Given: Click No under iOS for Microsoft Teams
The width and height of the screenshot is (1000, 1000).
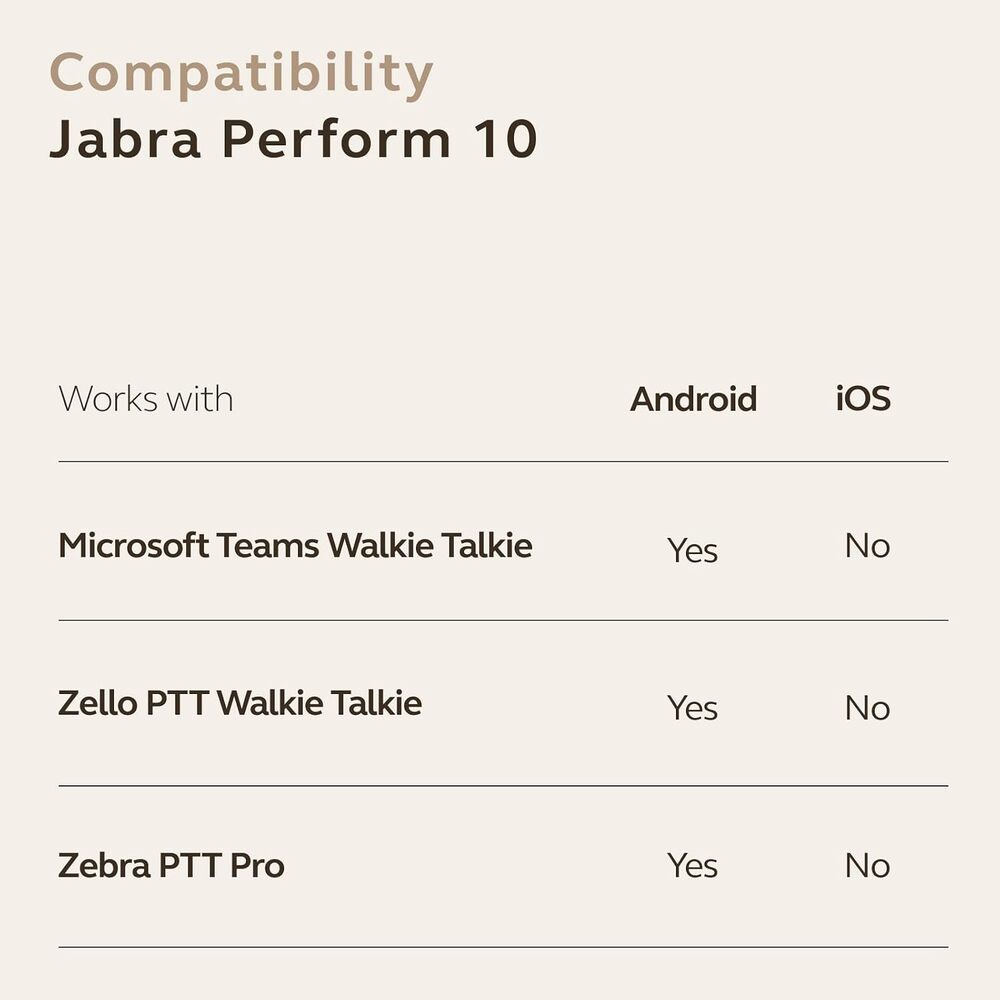Looking at the screenshot, I should (x=867, y=546).
